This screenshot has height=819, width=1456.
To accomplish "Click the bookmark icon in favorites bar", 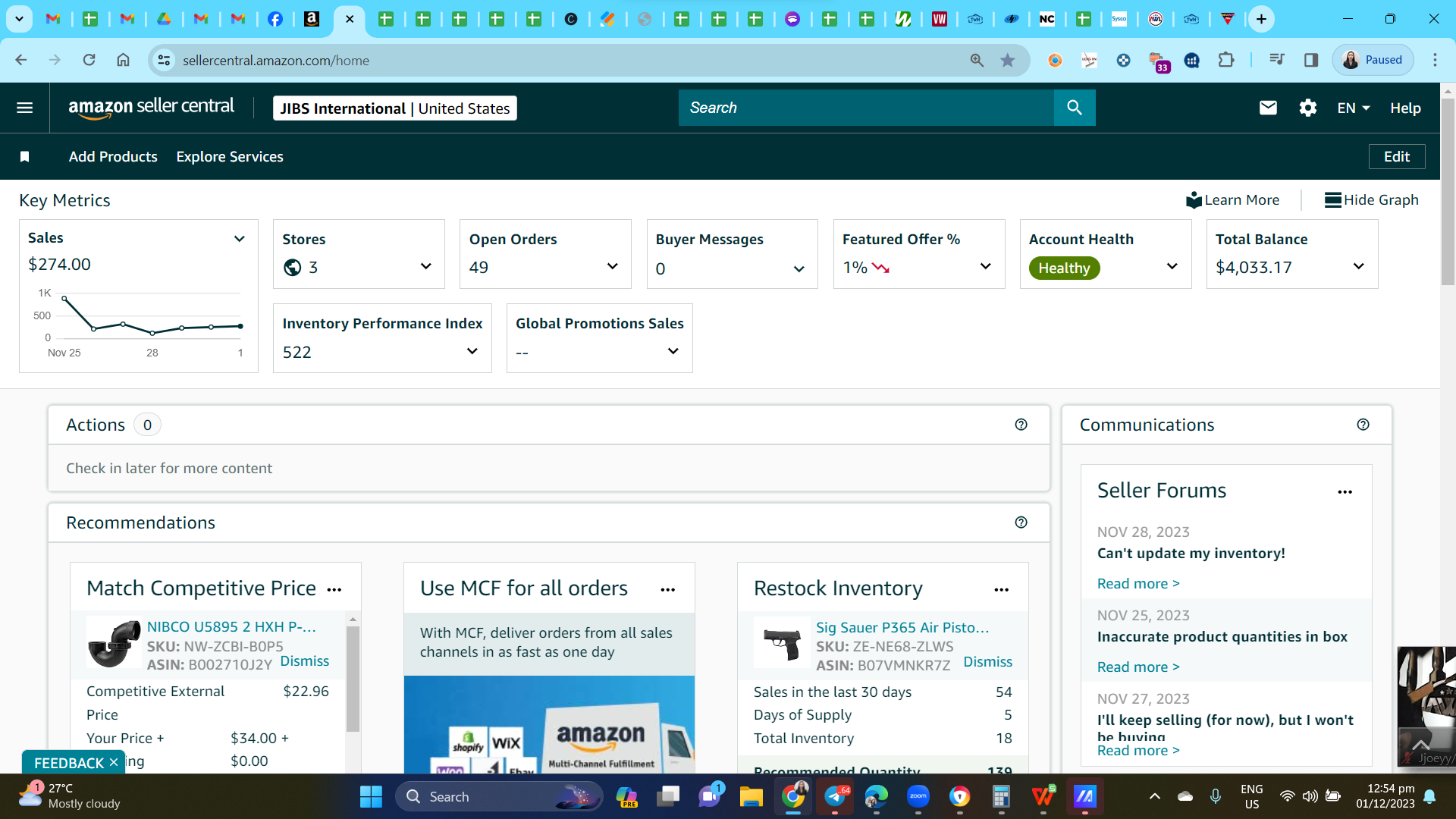I will pos(25,157).
